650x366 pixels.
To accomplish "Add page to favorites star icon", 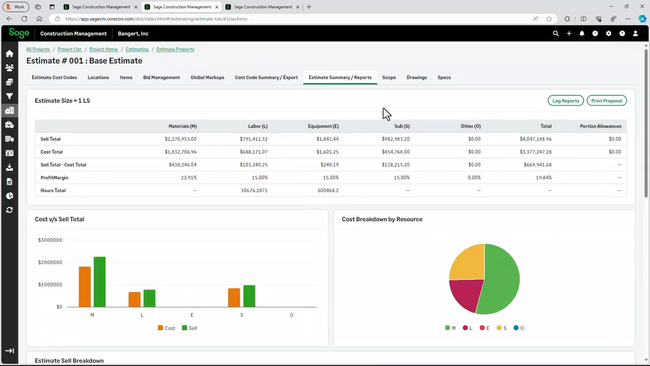I will [x=549, y=19].
